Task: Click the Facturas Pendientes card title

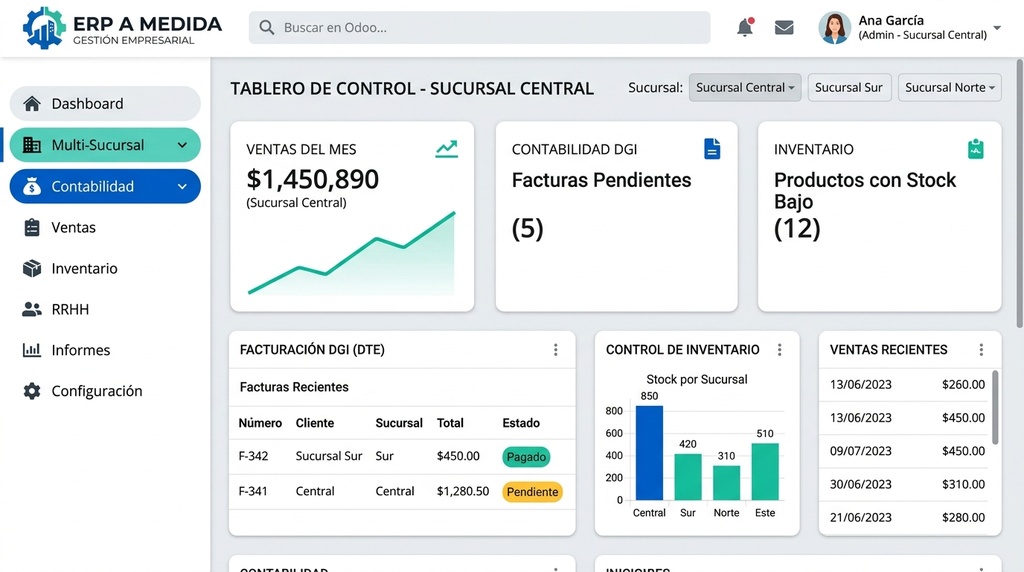Action: (x=601, y=180)
